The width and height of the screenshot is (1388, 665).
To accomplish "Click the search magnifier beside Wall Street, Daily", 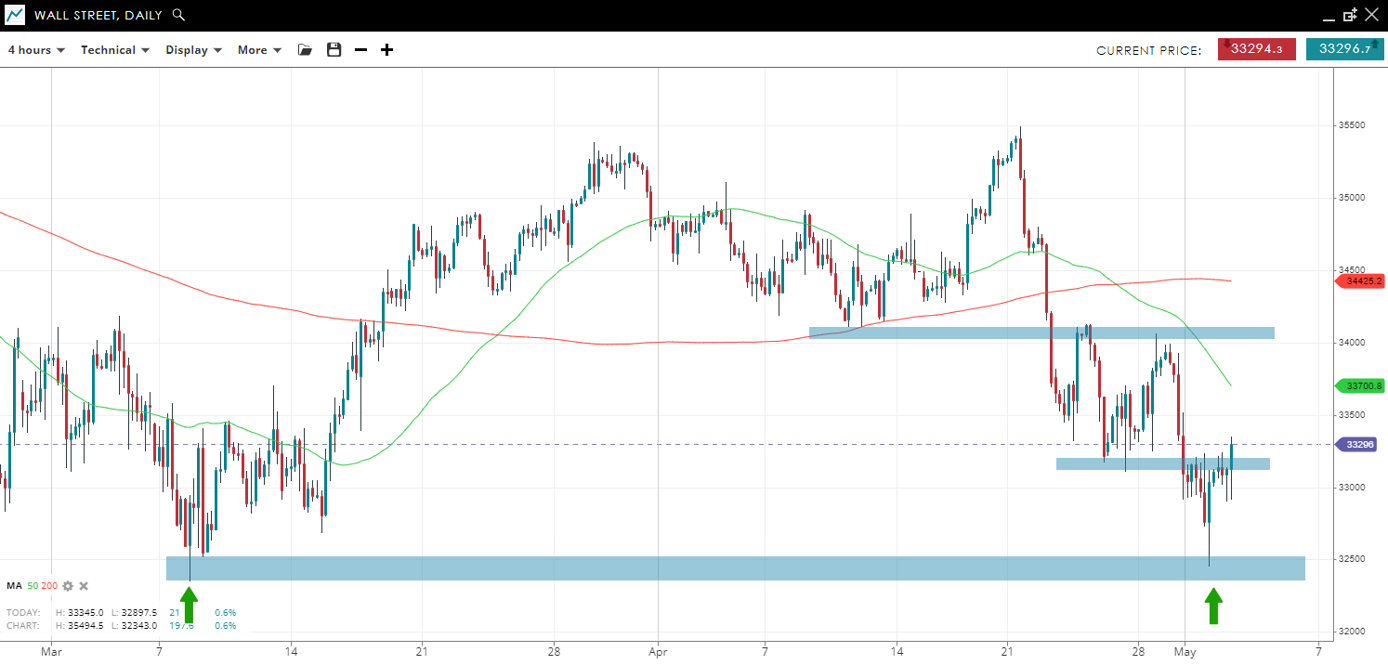I will (x=178, y=15).
